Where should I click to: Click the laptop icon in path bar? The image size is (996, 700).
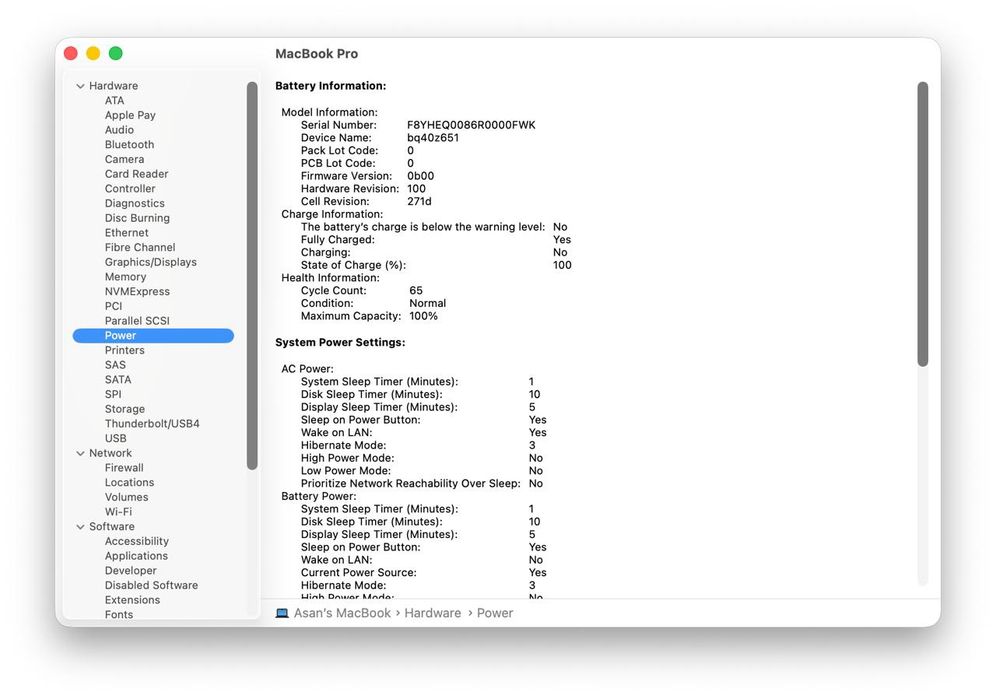pyautogui.click(x=282, y=613)
